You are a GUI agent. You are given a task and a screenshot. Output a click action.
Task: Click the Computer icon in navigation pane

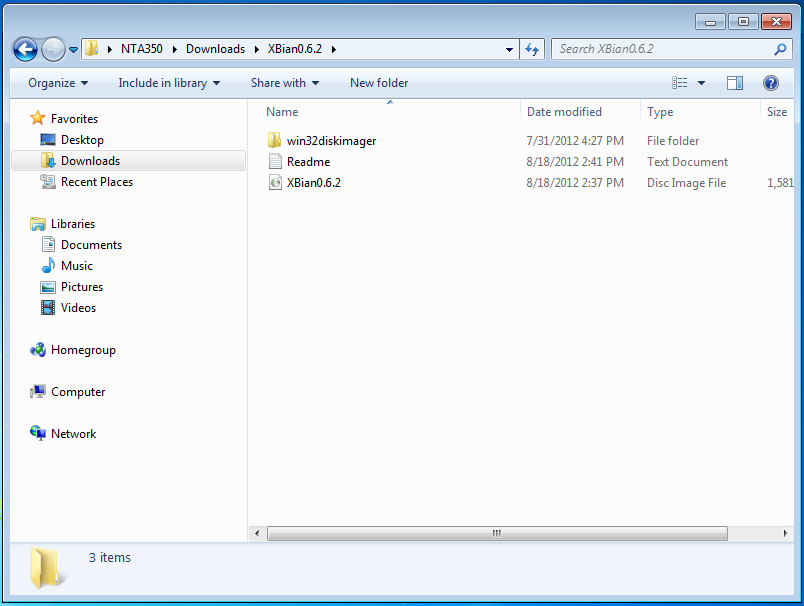[37, 392]
